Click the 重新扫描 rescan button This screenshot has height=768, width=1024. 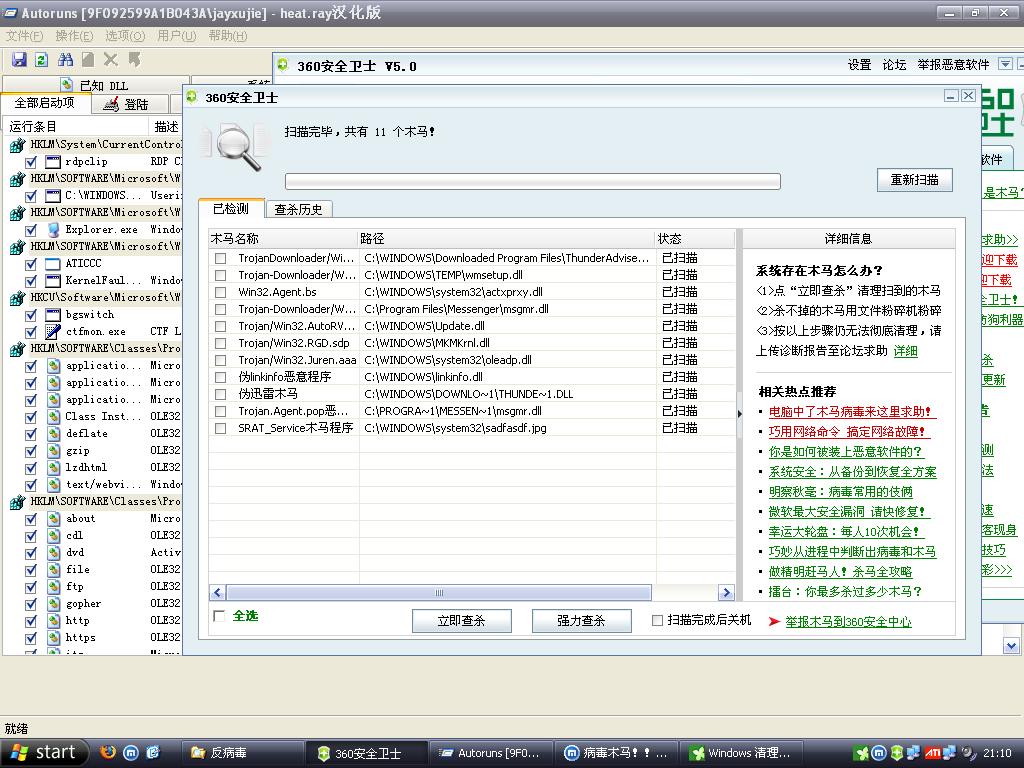pyautogui.click(x=914, y=180)
